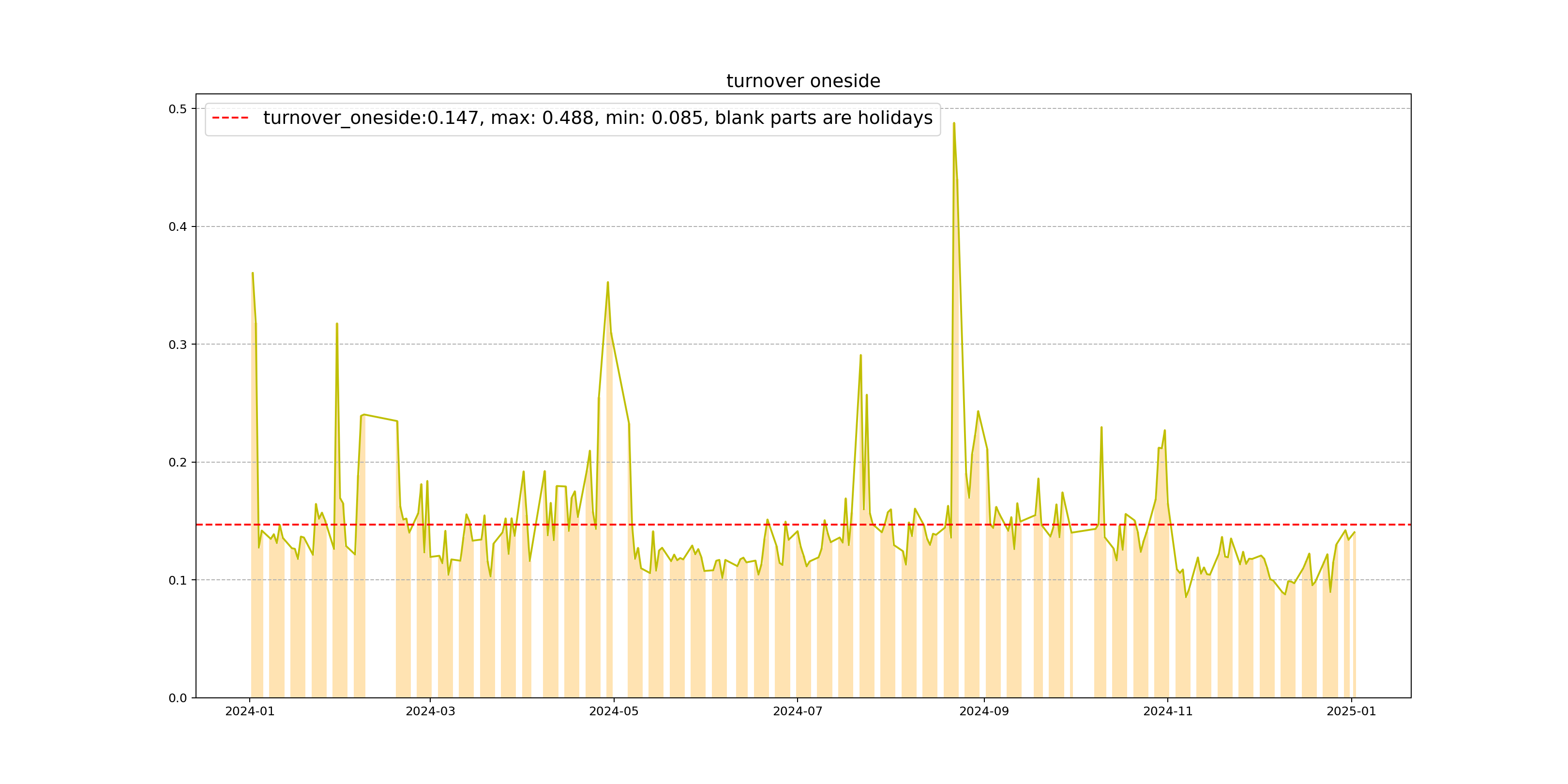
Task: Click the 2024-09 x-axis tick label
Action: coord(984,711)
